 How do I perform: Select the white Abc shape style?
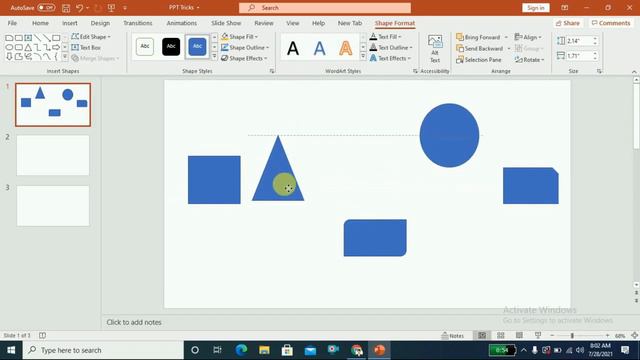click(145, 47)
